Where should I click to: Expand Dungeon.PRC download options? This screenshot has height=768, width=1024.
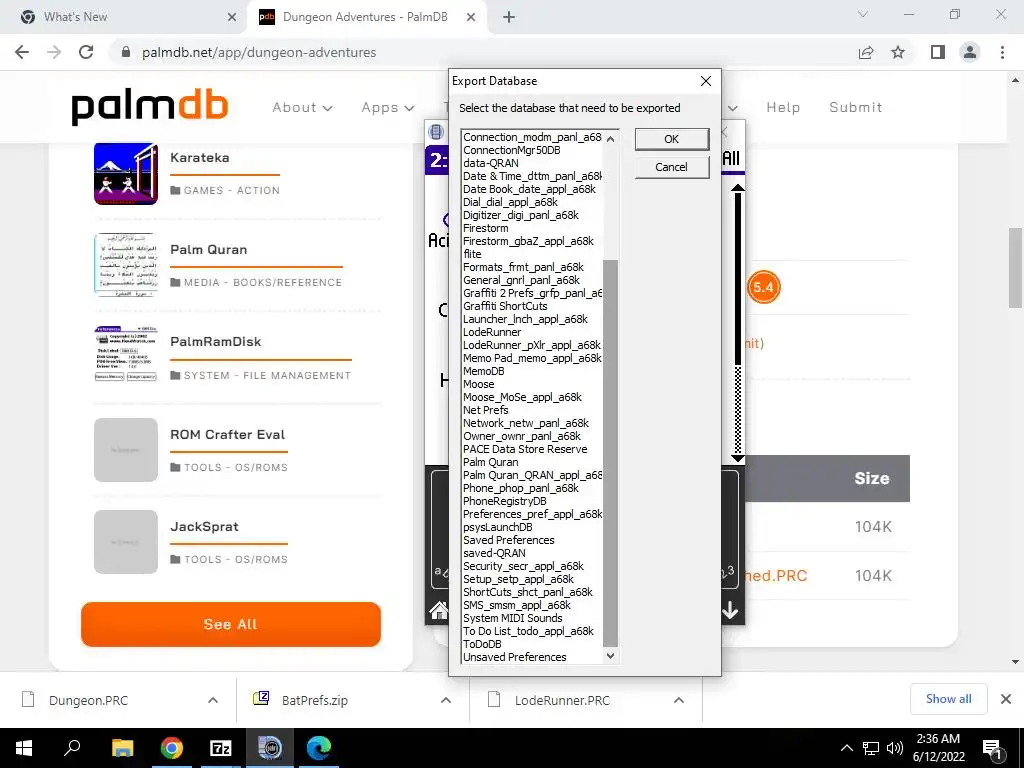[x=213, y=700]
